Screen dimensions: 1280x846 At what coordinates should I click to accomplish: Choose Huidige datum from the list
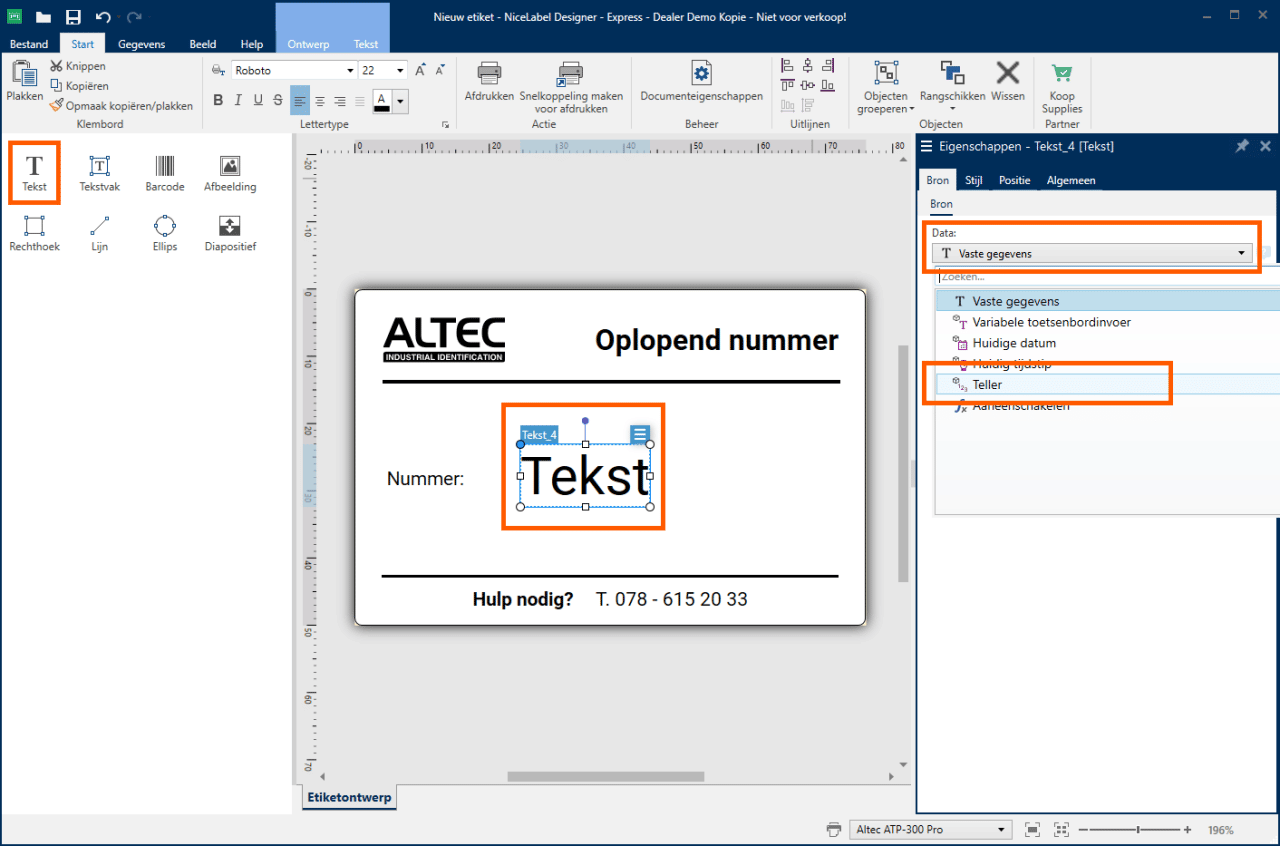1107,343
